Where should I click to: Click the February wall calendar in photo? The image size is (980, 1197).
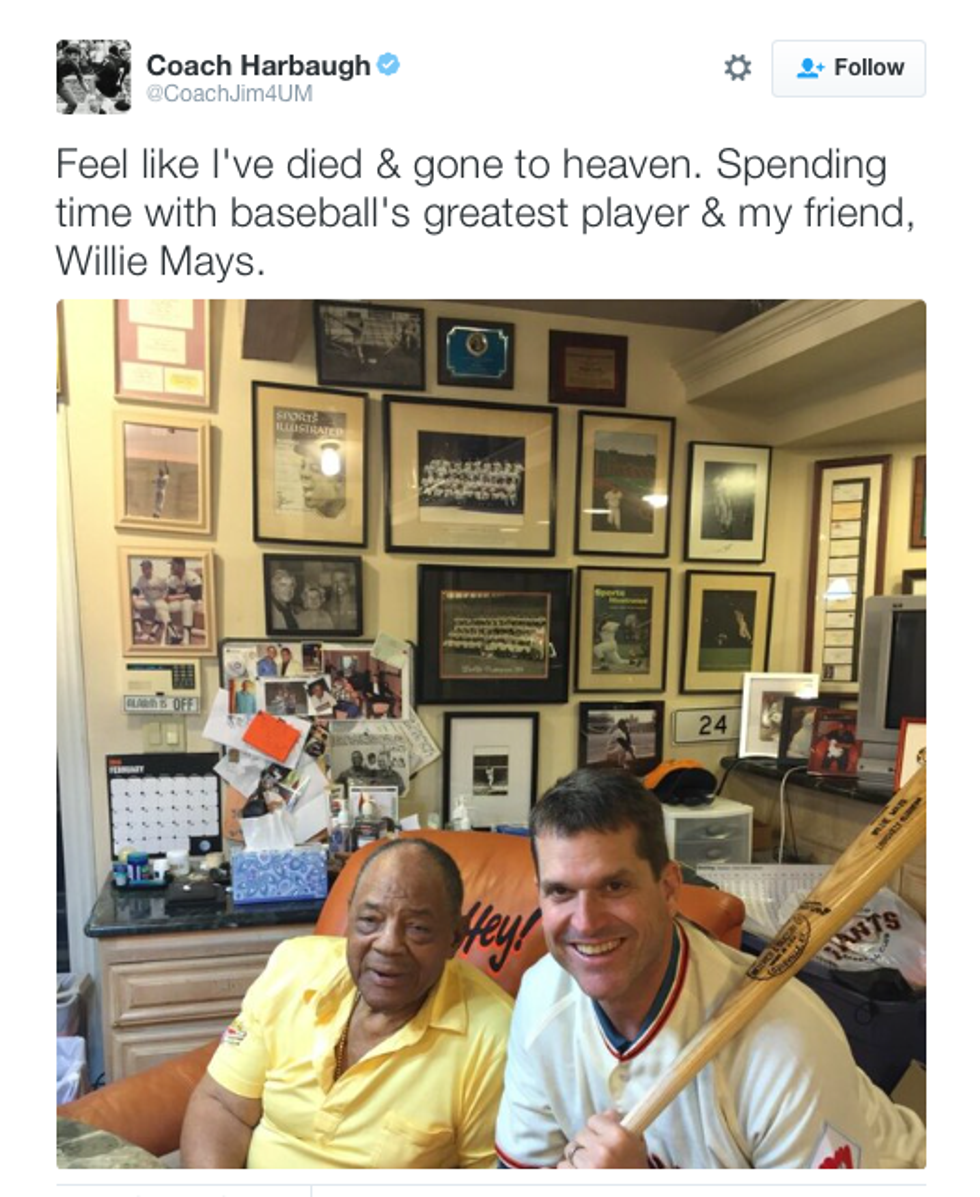(163, 804)
